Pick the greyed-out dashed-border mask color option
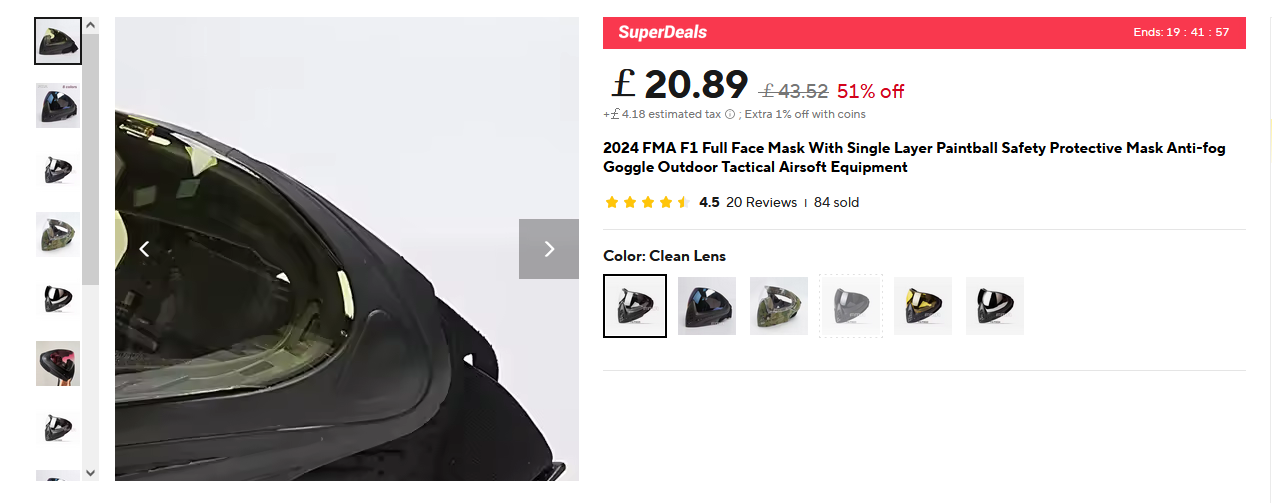This screenshot has width=1272, height=503. pyautogui.click(x=851, y=306)
